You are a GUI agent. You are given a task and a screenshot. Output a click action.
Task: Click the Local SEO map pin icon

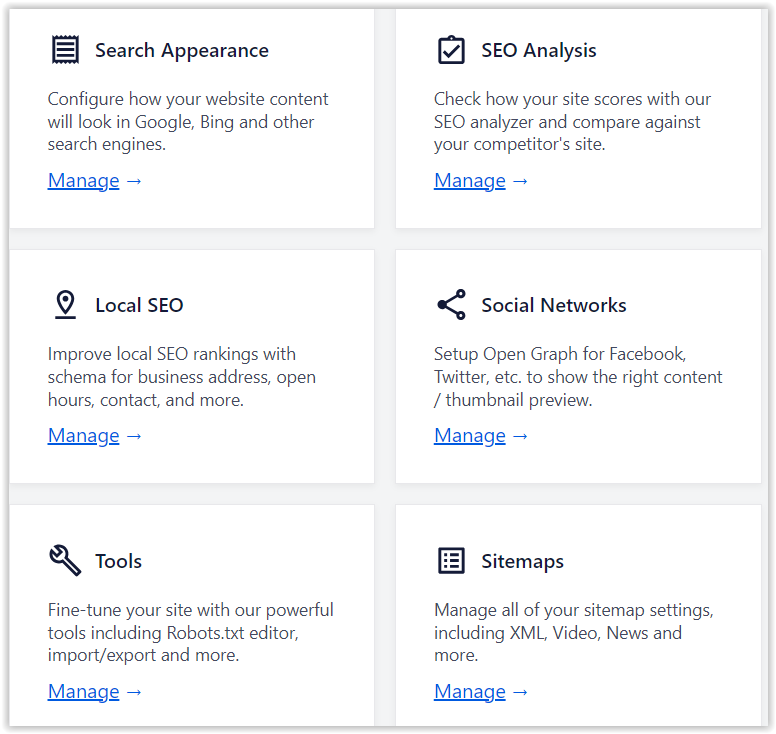click(x=65, y=304)
